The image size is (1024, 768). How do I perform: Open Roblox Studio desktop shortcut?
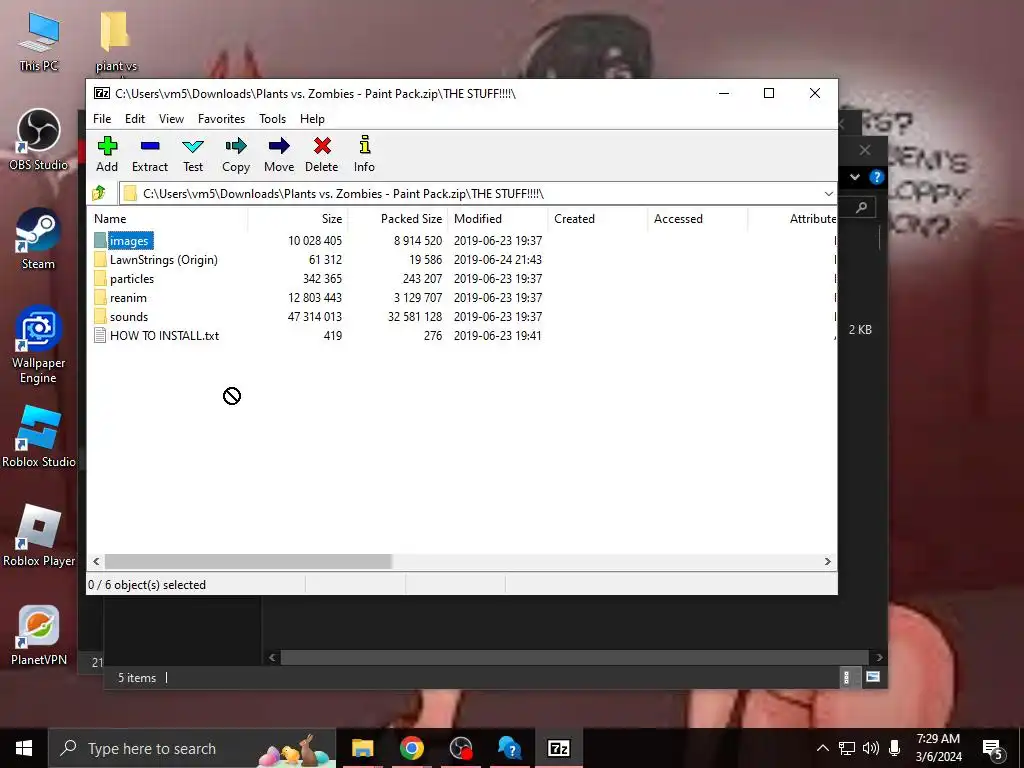coord(39,436)
